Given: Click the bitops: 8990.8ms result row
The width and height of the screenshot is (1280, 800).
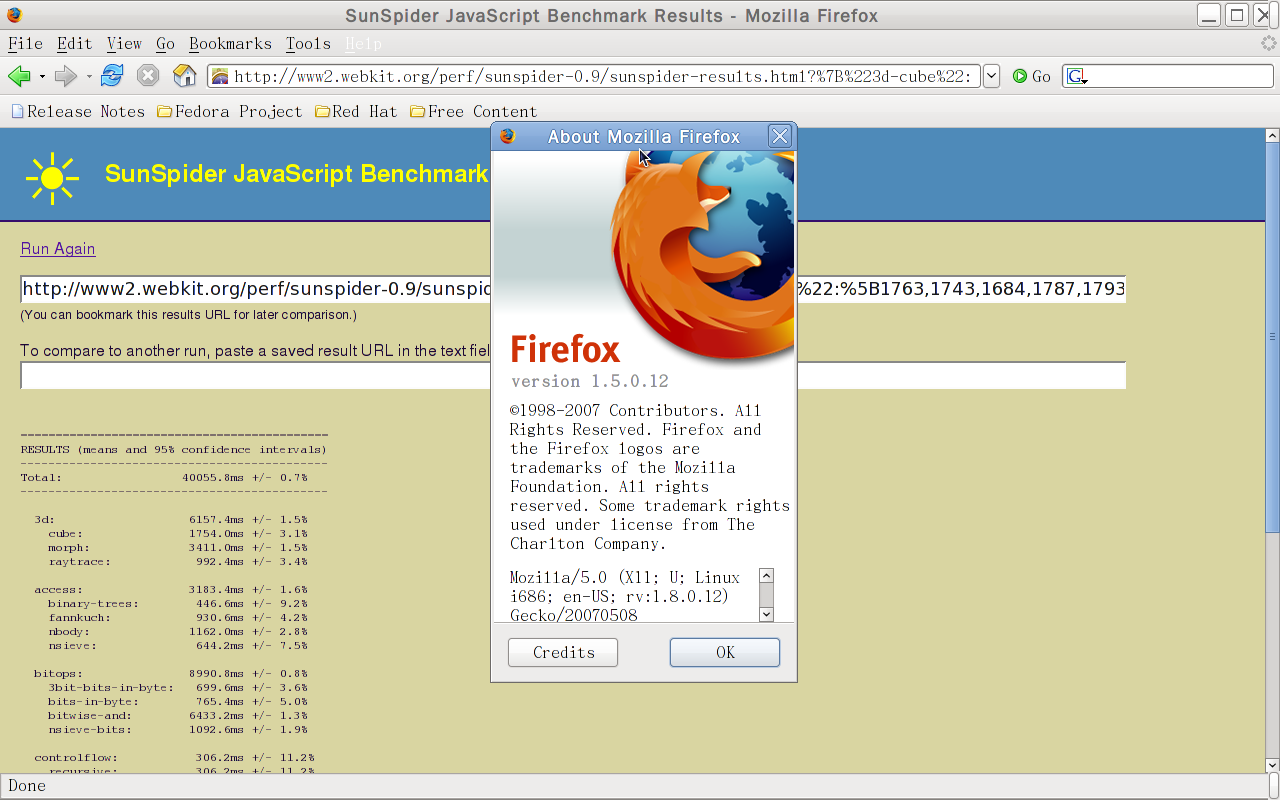Looking at the screenshot, I should (x=171, y=674).
